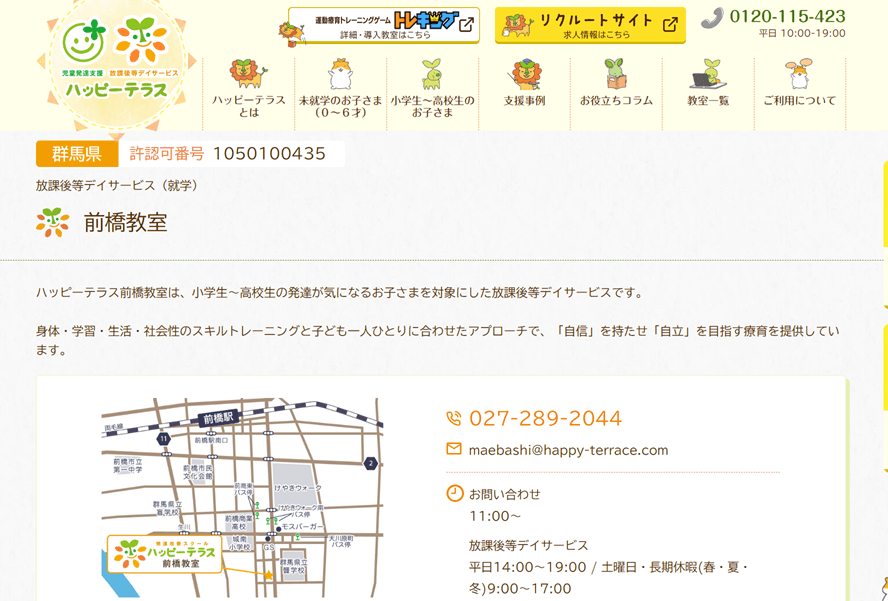Click the clock icon beside お問い合わせ
The height and width of the screenshot is (601, 888).
tap(454, 493)
